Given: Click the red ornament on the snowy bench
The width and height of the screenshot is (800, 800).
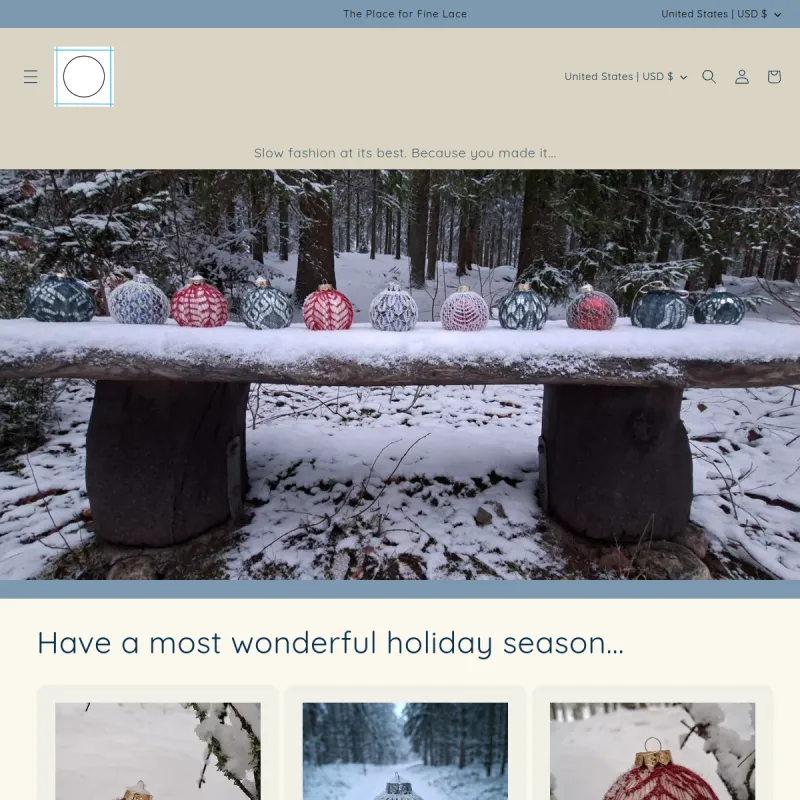Looking at the screenshot, I should click(592, 307).
